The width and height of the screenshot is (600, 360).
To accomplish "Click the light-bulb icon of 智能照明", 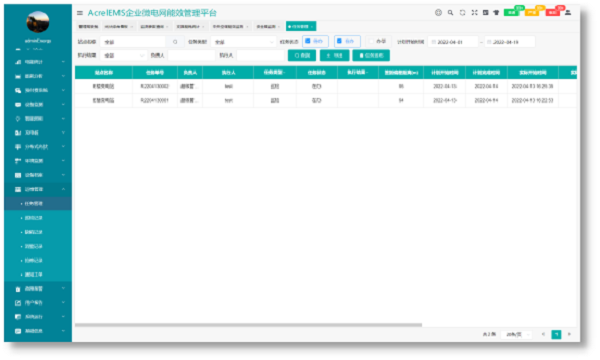I will [x=18, y=119].
